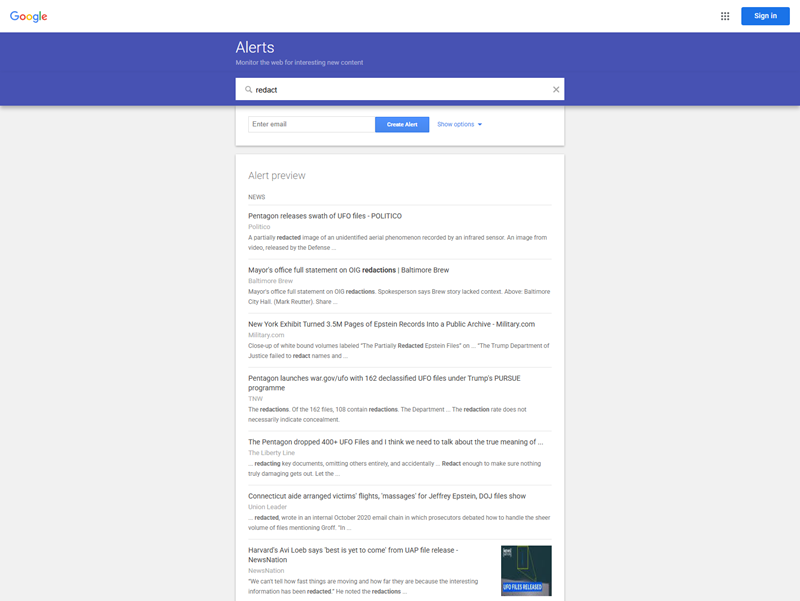
Task: Focus the alert search field containing redact
Action: point(399,89)
